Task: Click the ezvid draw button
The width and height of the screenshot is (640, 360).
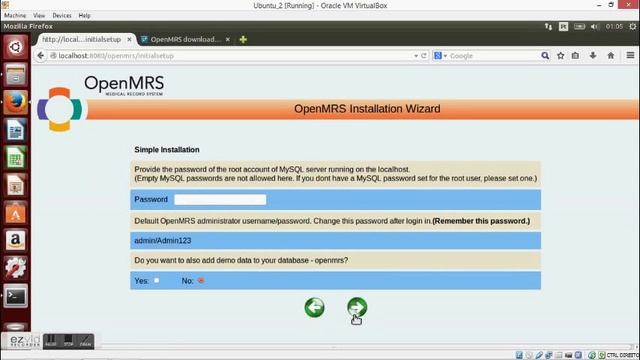Action: 85,341
